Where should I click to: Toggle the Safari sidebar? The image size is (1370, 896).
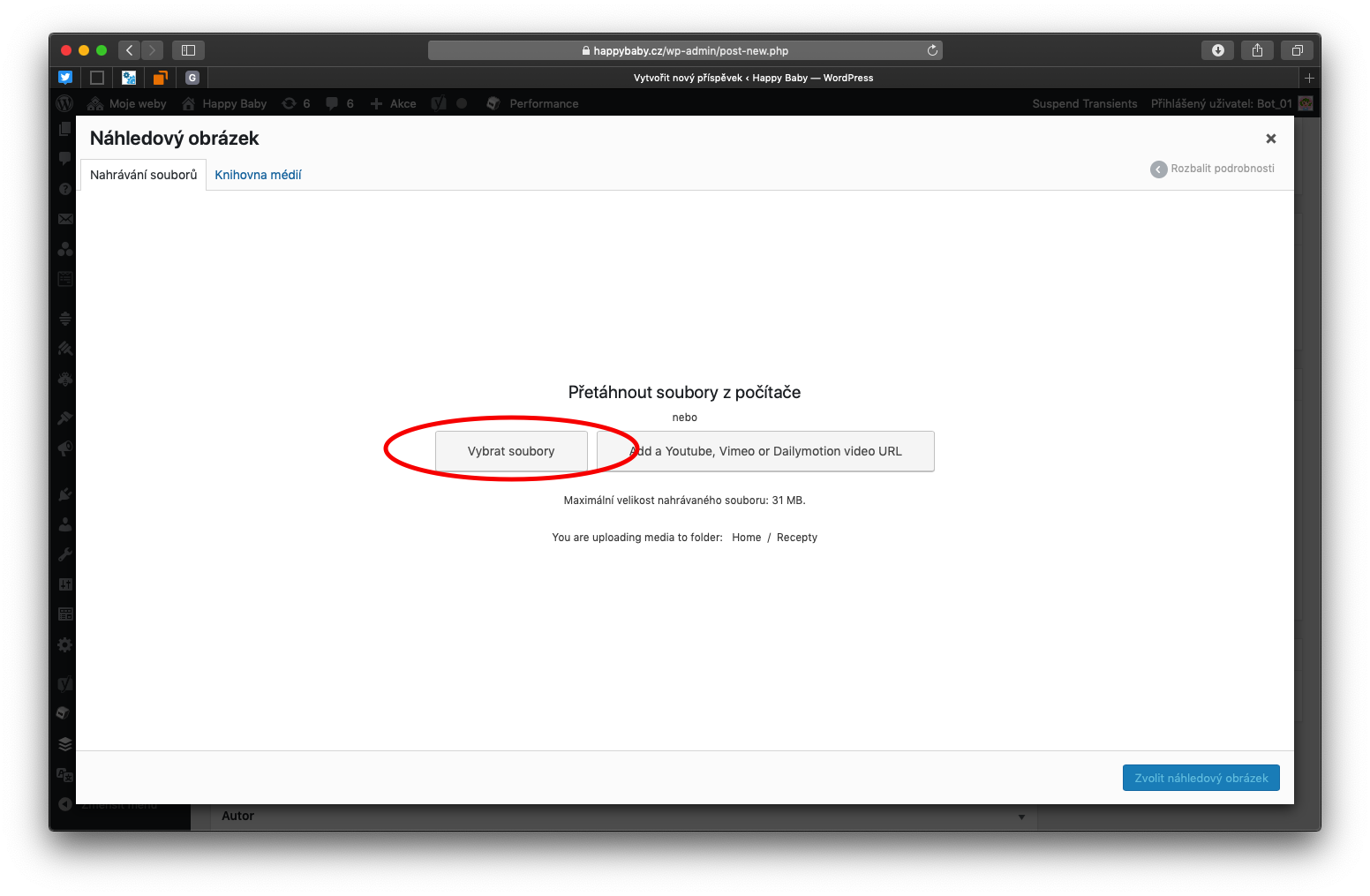coord(188,50)
